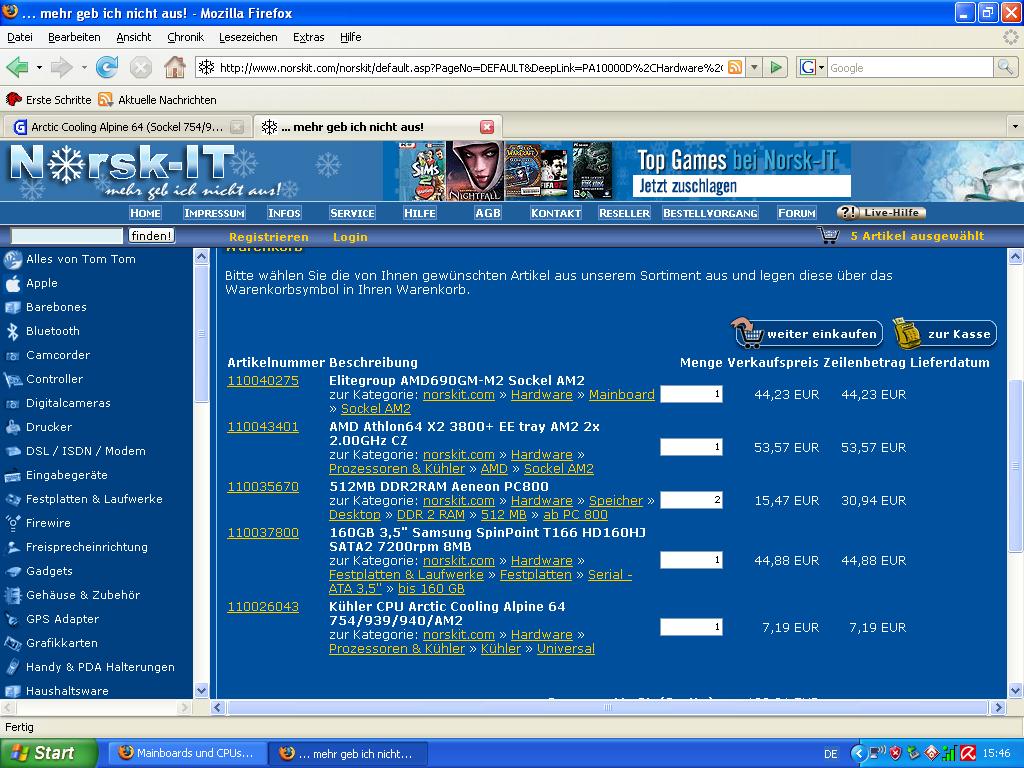Click the Forward arrow button
The image size is (1024, 768).
62,67
